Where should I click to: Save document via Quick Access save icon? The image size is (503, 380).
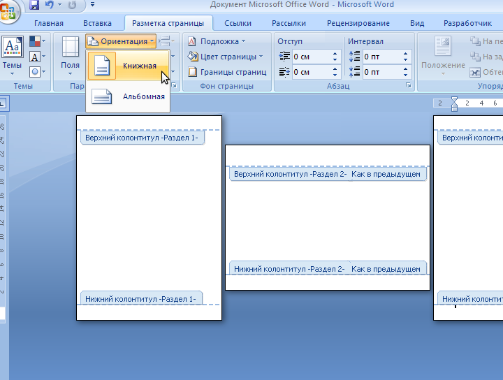(x=34, y=5)
